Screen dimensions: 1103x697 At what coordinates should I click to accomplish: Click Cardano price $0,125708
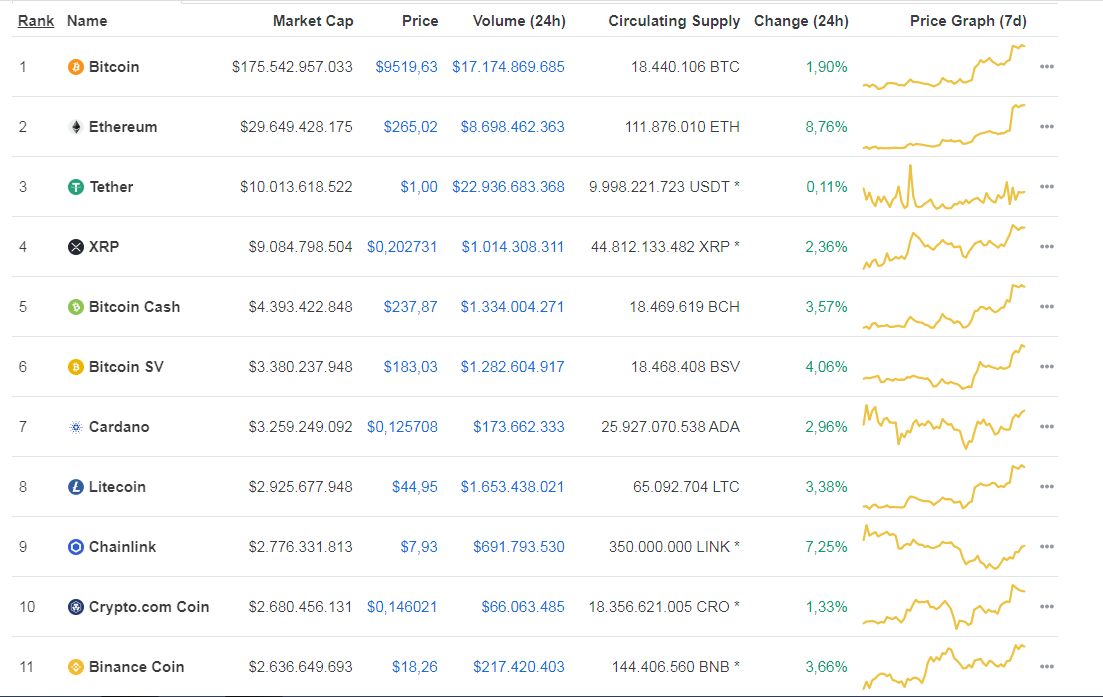(402, 427)
